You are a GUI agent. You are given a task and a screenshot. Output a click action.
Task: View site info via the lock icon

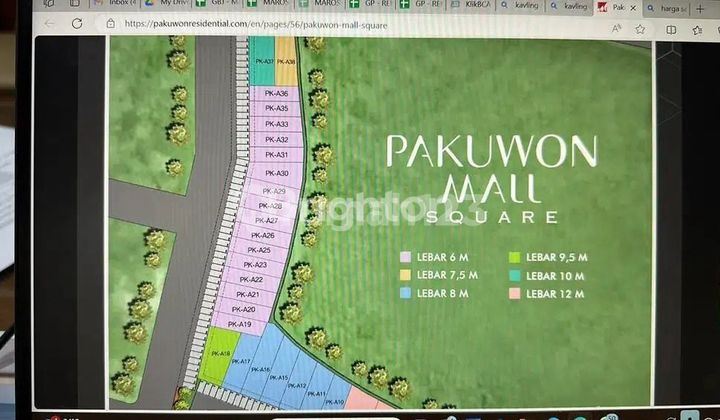click(x=110, y=24)
